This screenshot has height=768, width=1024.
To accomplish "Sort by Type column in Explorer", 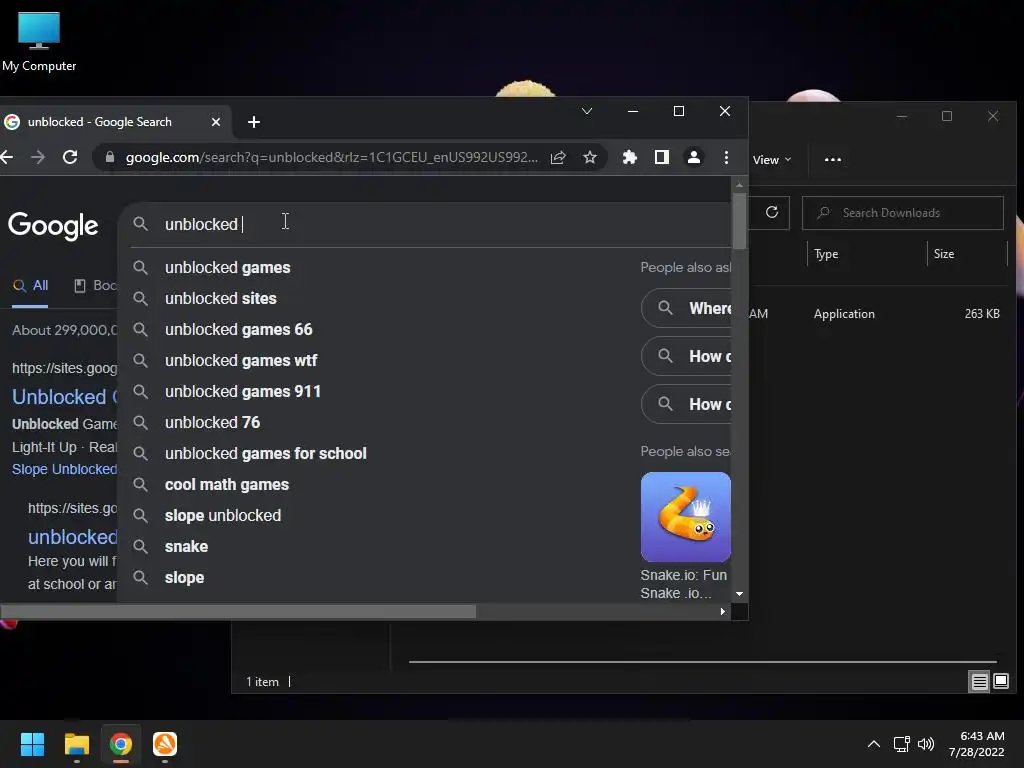I will [x=825, y=254].
